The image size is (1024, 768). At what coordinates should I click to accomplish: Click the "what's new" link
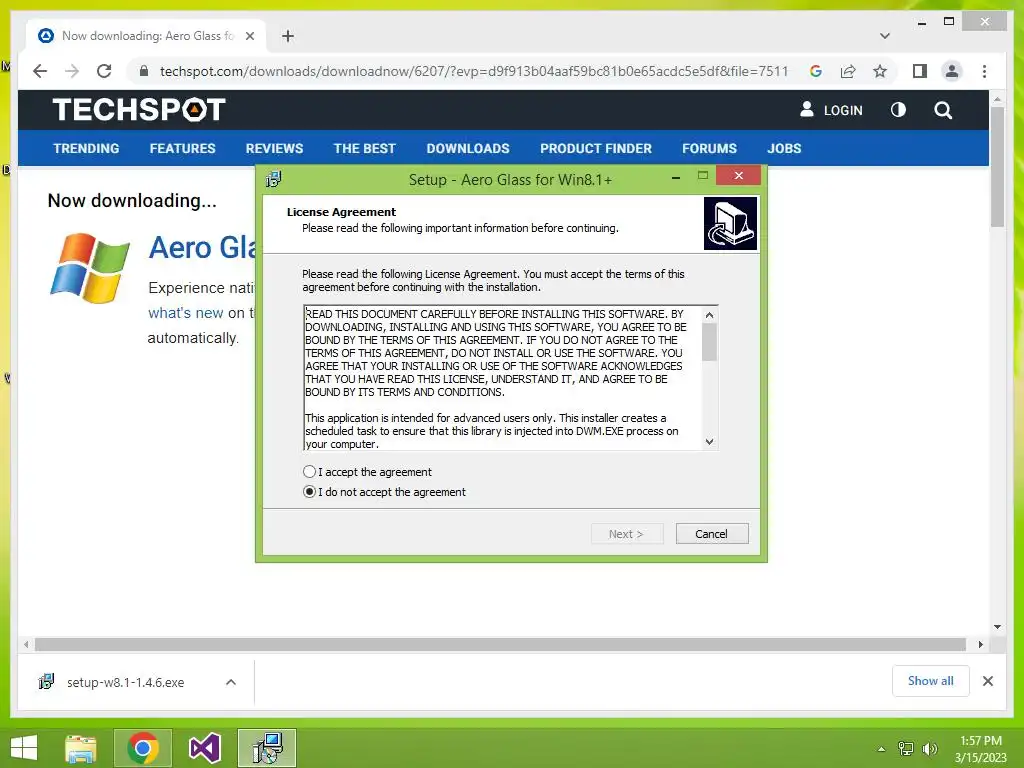point(185,313)
